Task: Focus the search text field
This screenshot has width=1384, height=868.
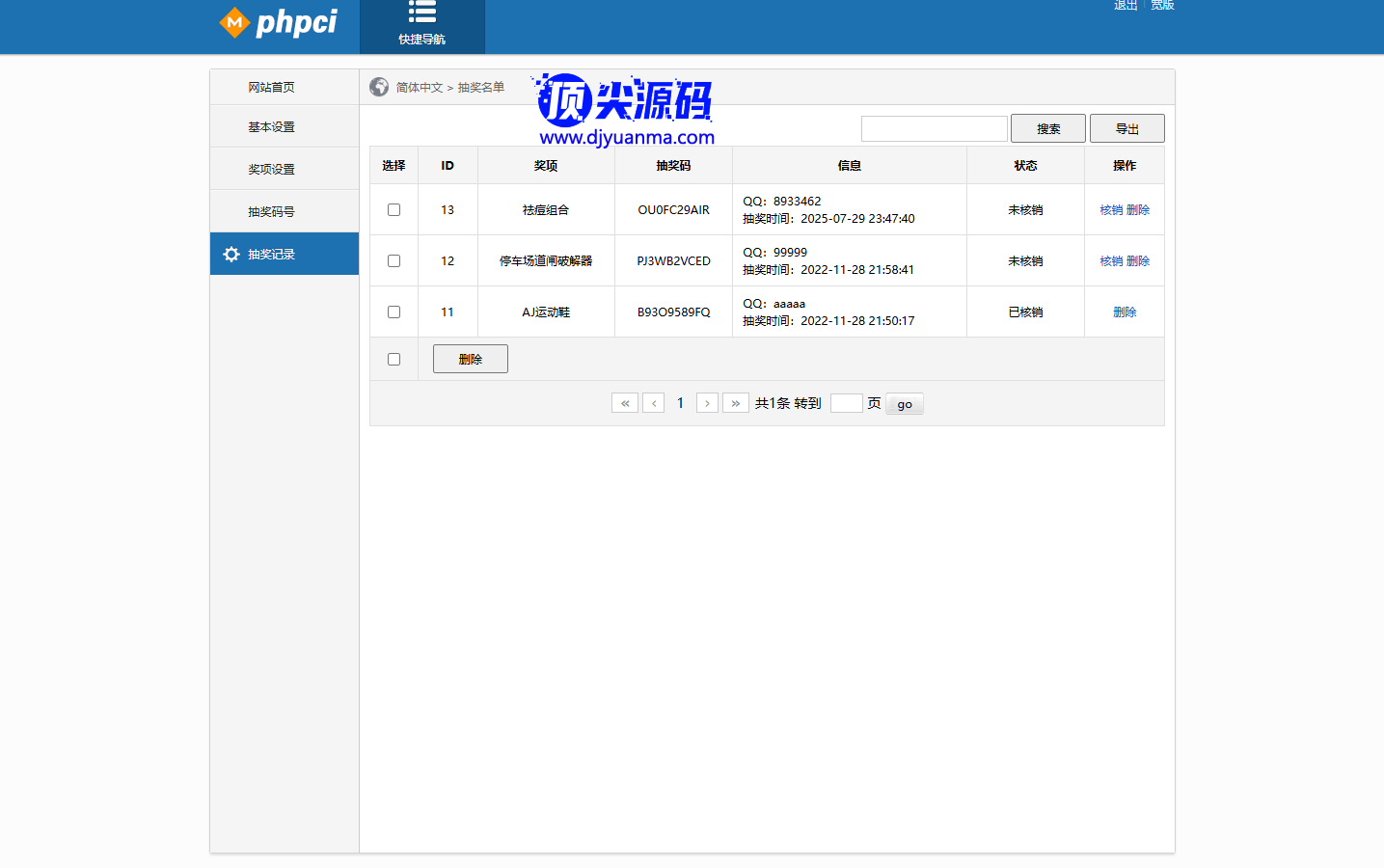Action: click(x=934, y=128)
